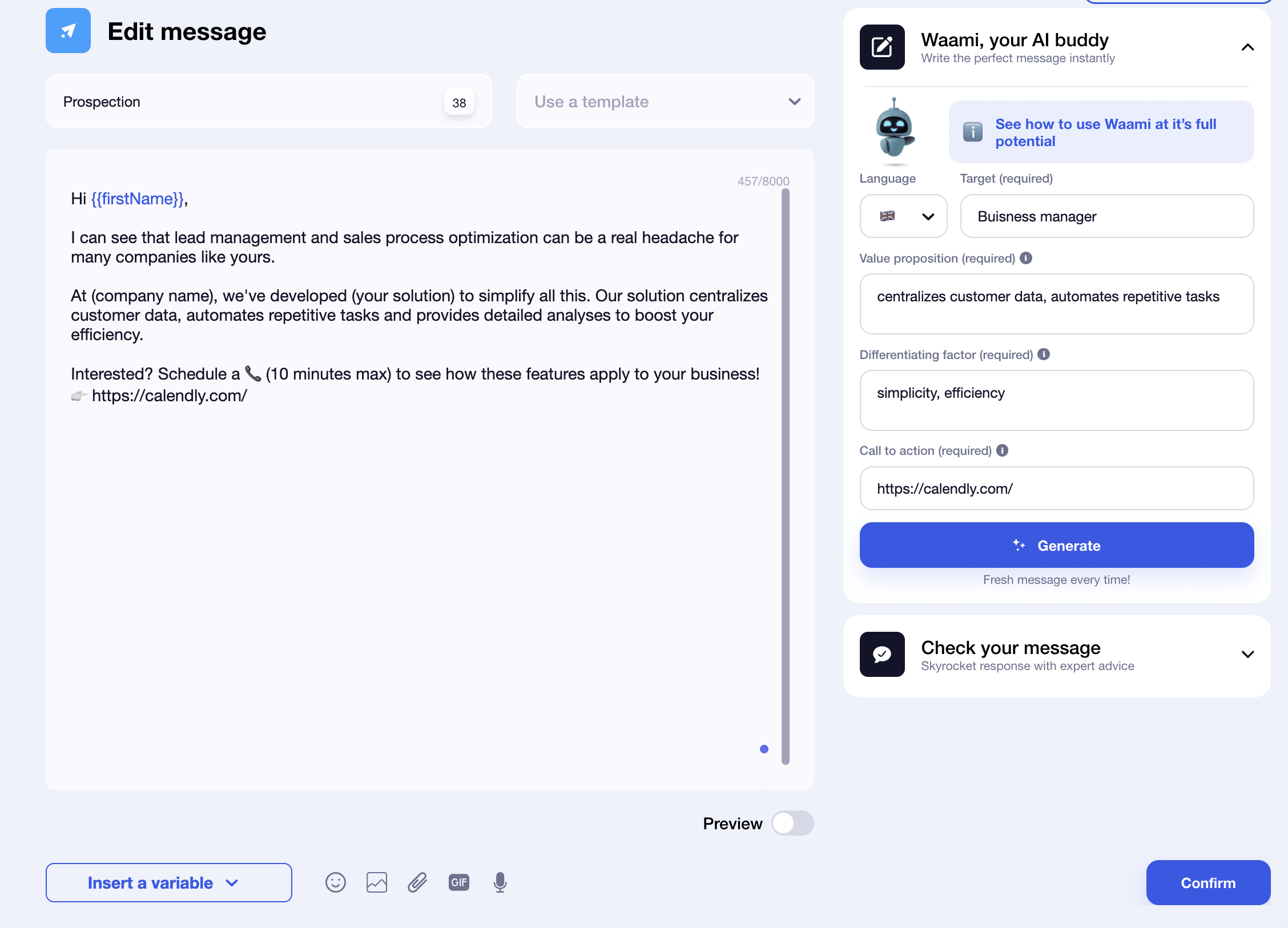Click the paperclip file attach icon
The height and width of the screenshot is (928, 1288).
(x=417, y=882)
